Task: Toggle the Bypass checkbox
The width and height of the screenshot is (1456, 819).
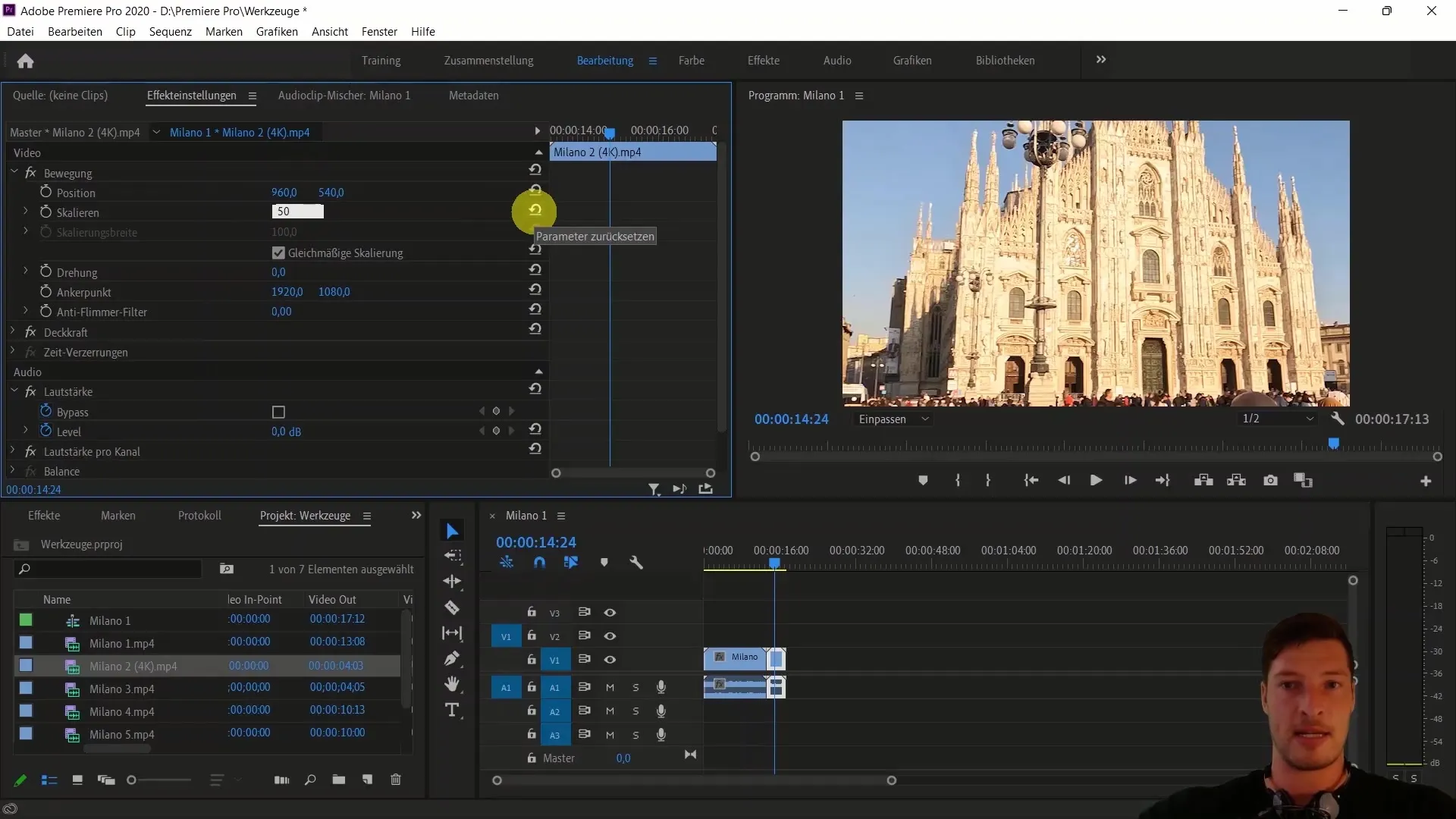Action: click(278, 413)
